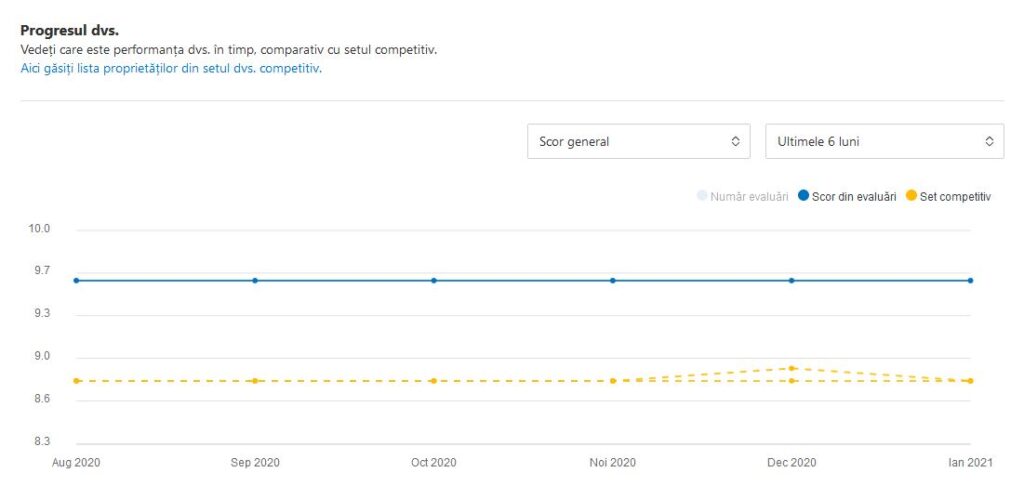This screenshot has height=499, width=1024.
Task: Select the blue data point at Noi 2020
Action: [613, 281]
